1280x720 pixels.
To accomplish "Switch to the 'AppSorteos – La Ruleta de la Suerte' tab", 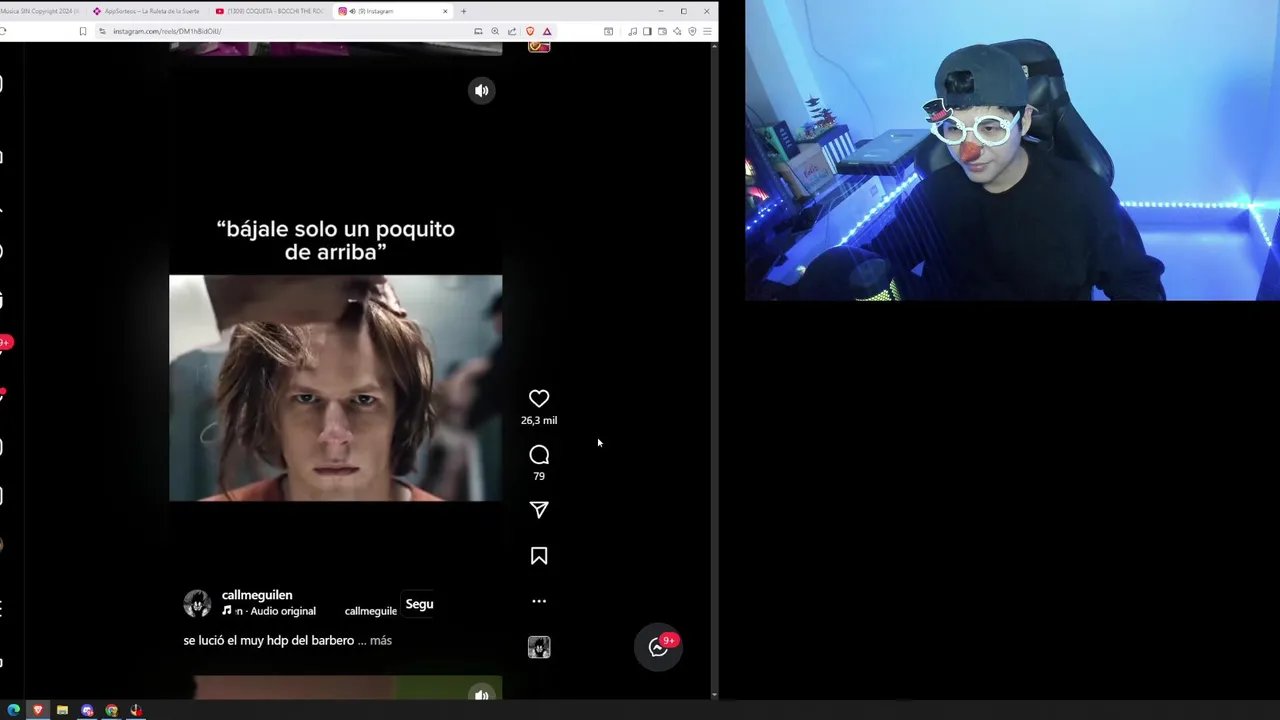I will [146, 11].
